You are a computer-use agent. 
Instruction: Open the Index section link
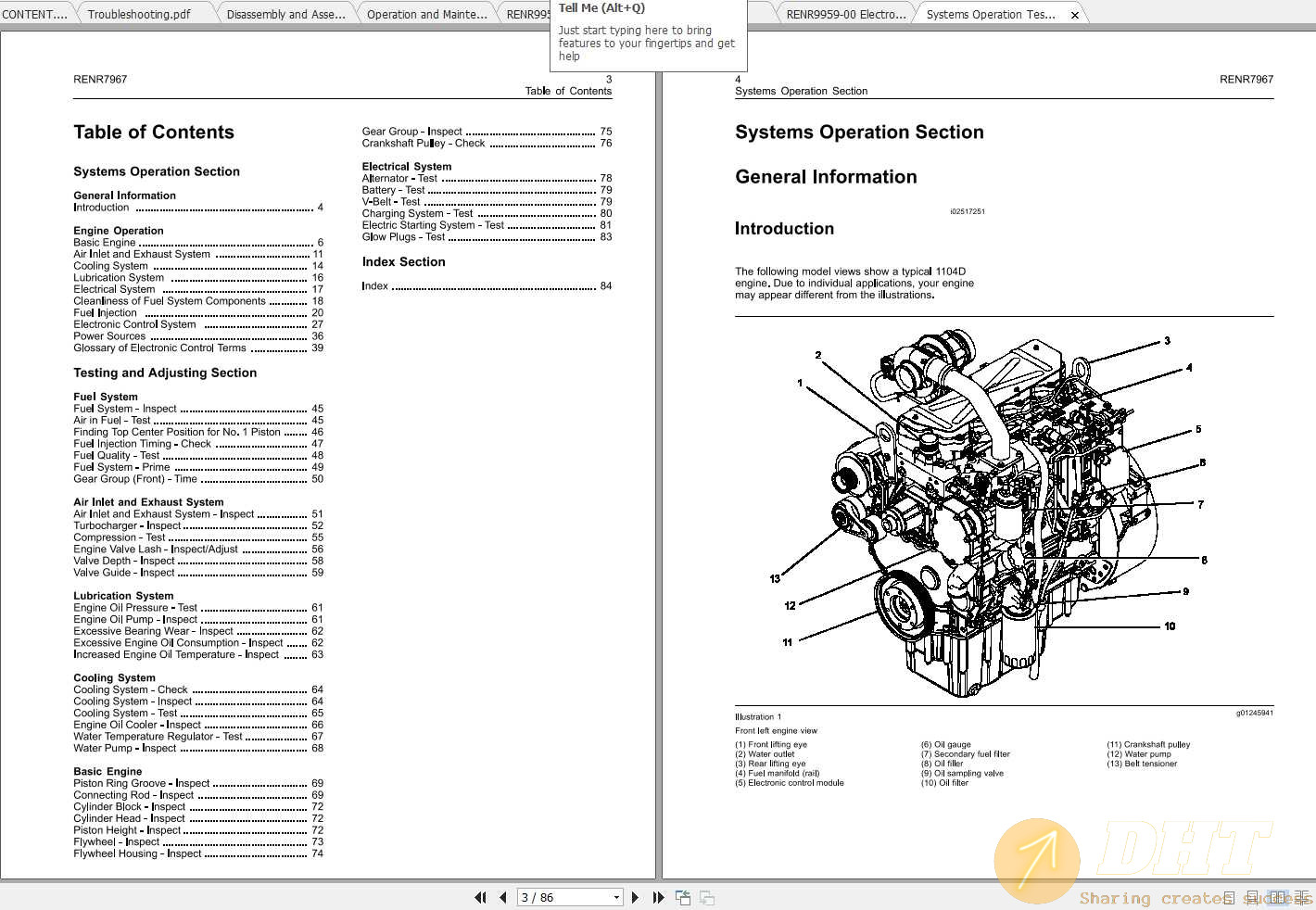(374, 285)
